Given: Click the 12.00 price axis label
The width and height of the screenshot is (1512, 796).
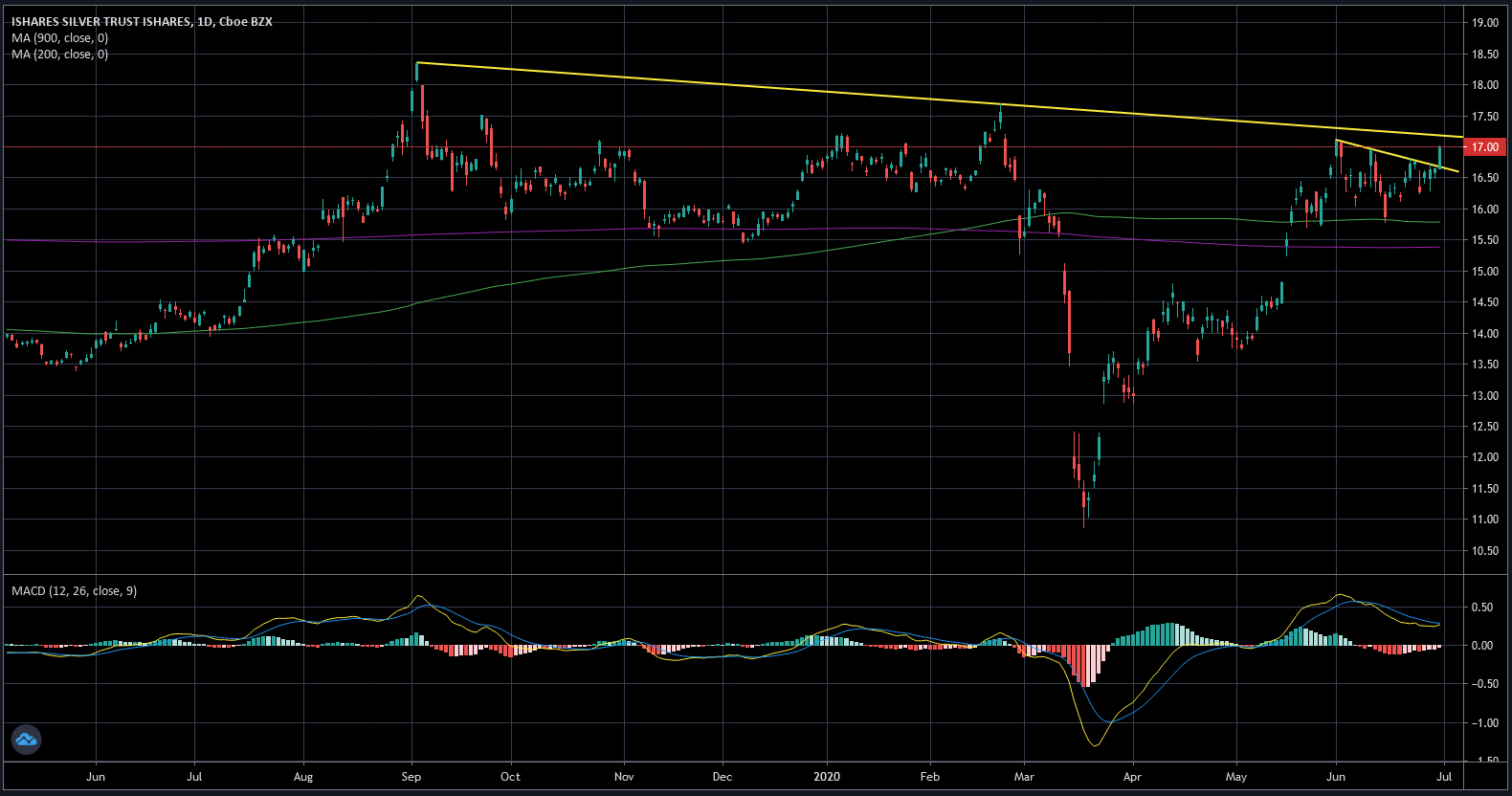Looking at the screenshot, I should 1485,457.
